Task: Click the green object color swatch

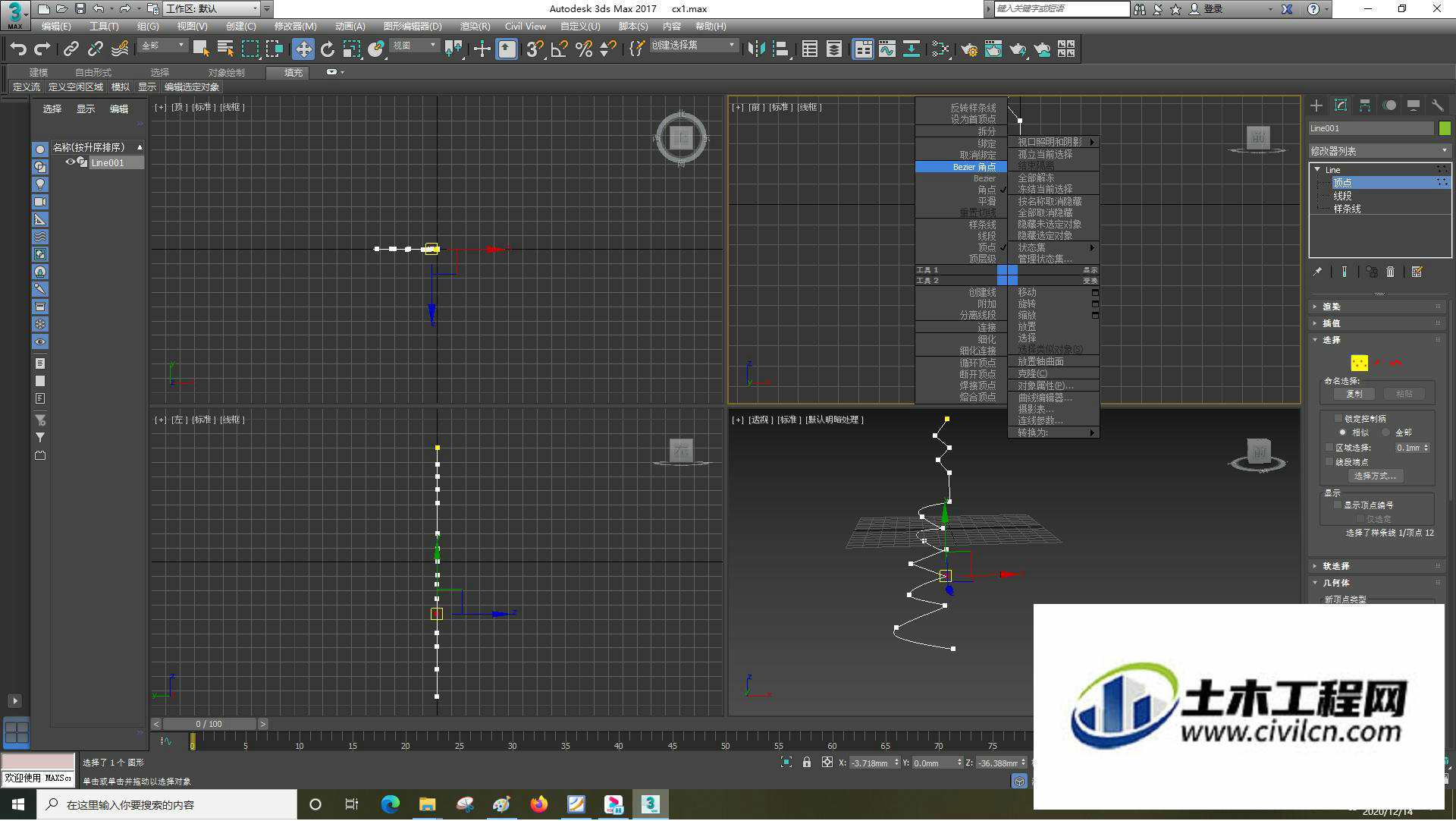Action: point(1445,128)
